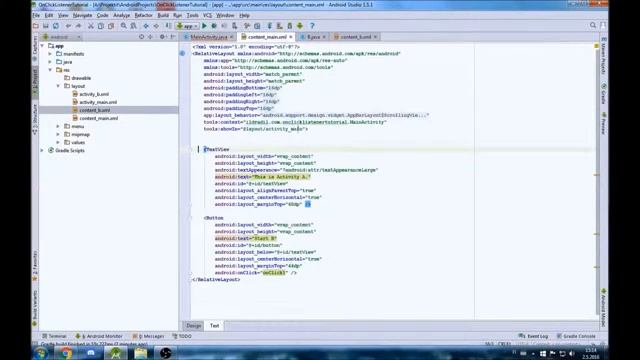Click the Cut scissors icon
Image resolution: width=640 pixels, height=360 pixels.
[x=91, y=26]
